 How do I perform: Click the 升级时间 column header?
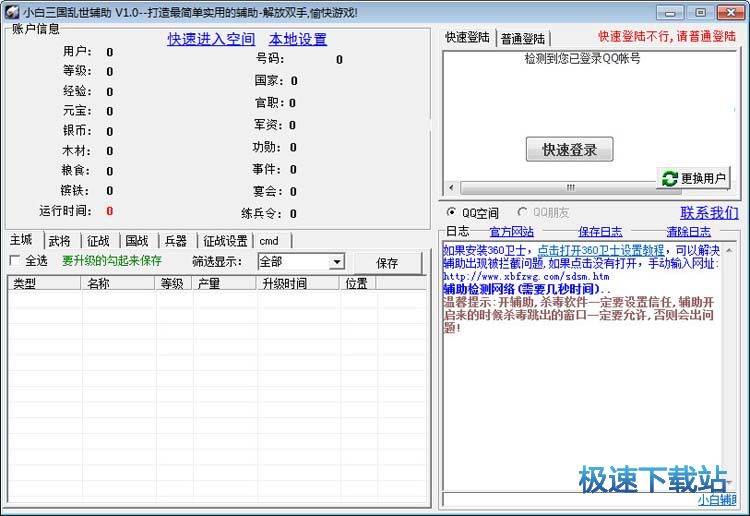pyautogui.click(x=284, y=284)
